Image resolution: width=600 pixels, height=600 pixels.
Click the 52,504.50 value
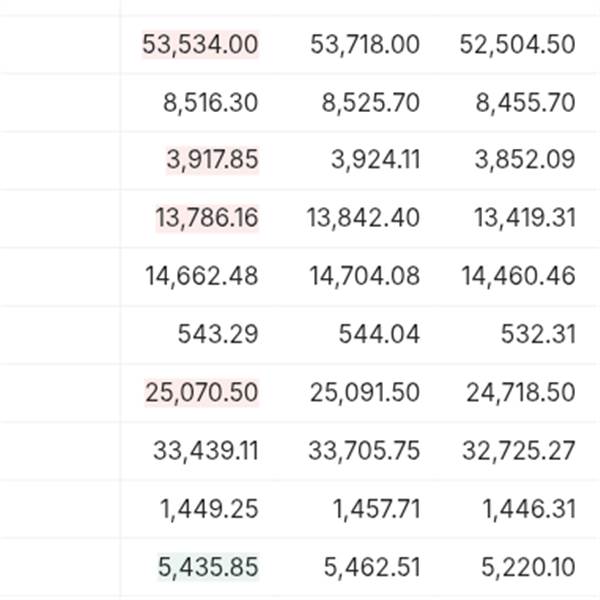pos(518,44)
